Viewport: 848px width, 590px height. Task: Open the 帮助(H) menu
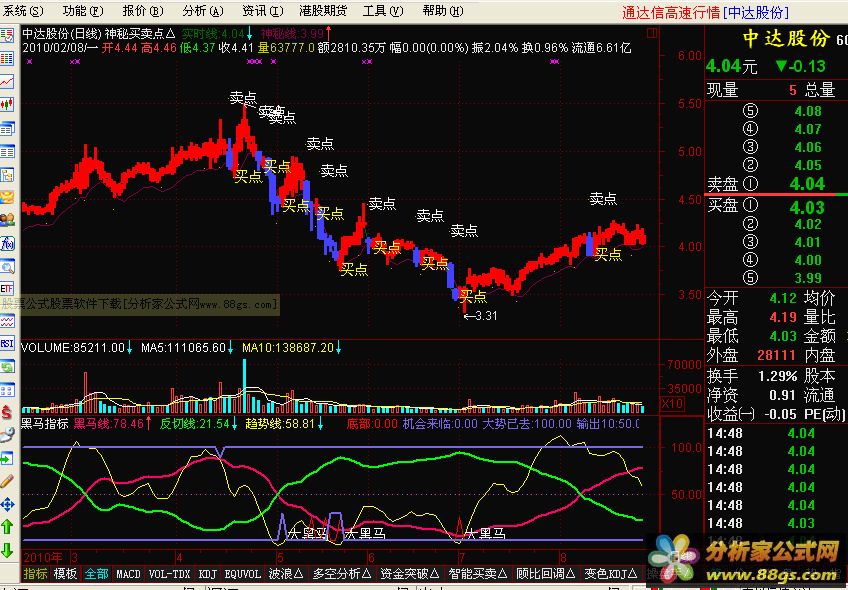tap(443, 11)
